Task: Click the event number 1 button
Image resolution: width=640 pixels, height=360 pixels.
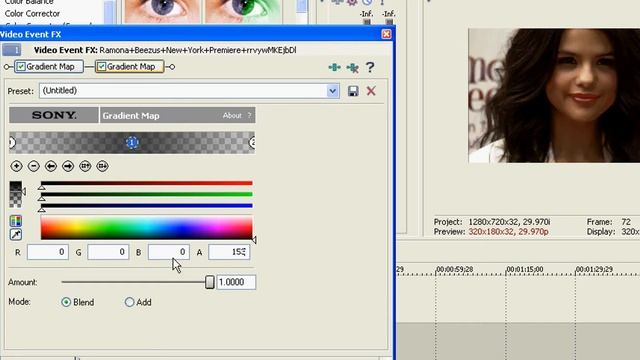Action: tap(11, 50)
